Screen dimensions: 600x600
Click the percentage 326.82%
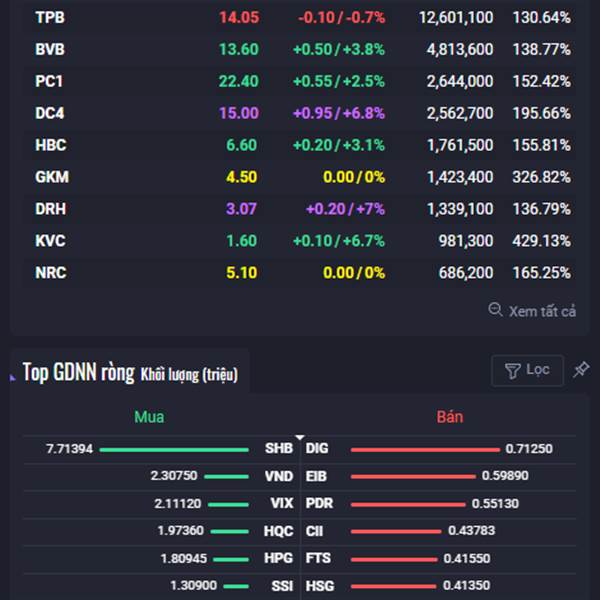[x=541, y=177]
